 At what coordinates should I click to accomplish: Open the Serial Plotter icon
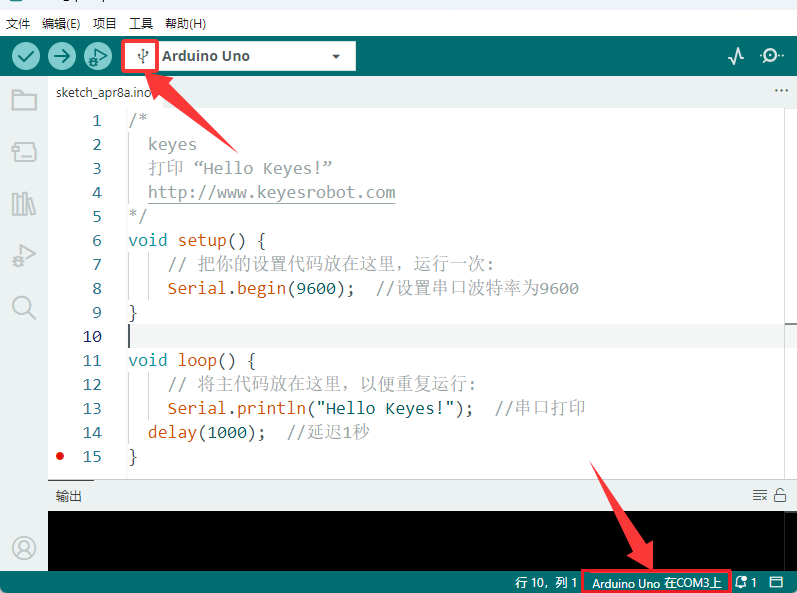pyautogui.click(x=735, y=56)
